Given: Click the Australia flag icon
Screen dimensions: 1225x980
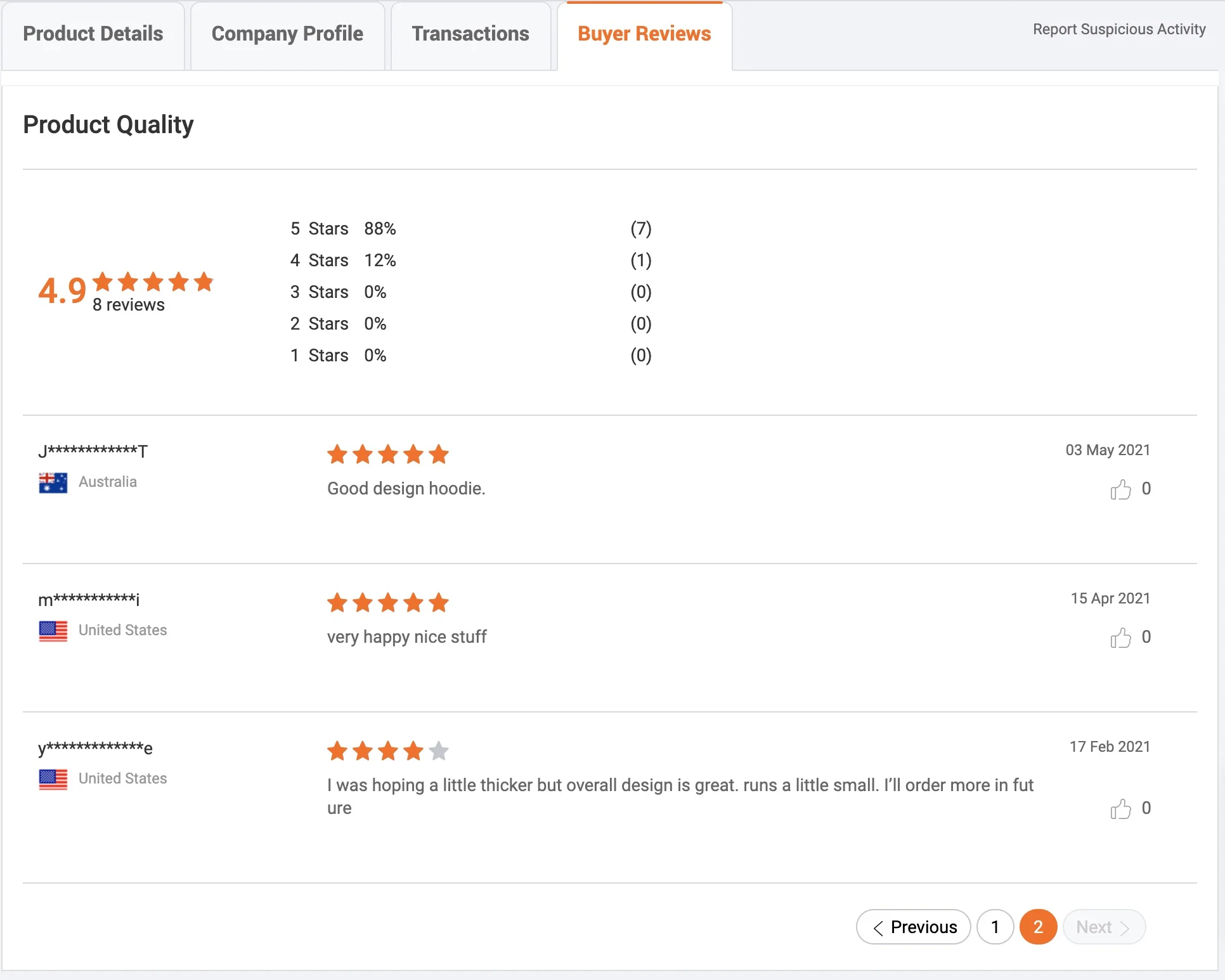Looking at the screenshot, I should [x=53, y=482].
